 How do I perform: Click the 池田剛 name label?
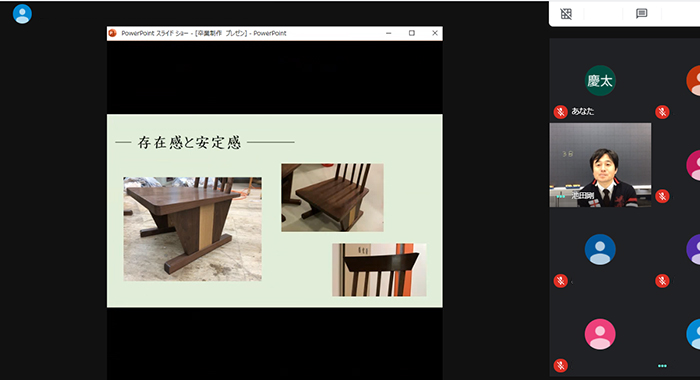pyautogui.click(x=583, y=196)
